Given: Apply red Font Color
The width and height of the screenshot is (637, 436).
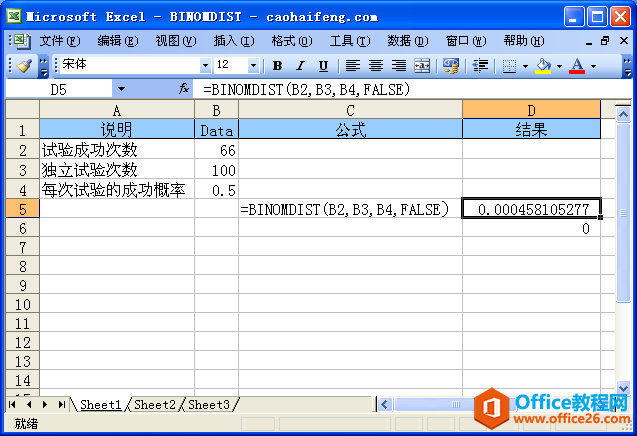Looking at the screenshot, I should [x=577, y=65].
